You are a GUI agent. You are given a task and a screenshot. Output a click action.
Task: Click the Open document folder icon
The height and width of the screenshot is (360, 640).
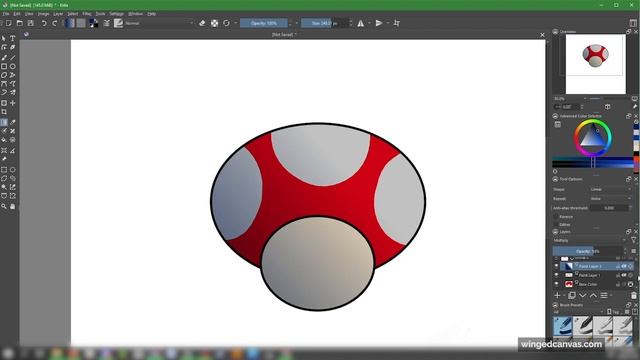pyautogui.click(x=20, y=23)
